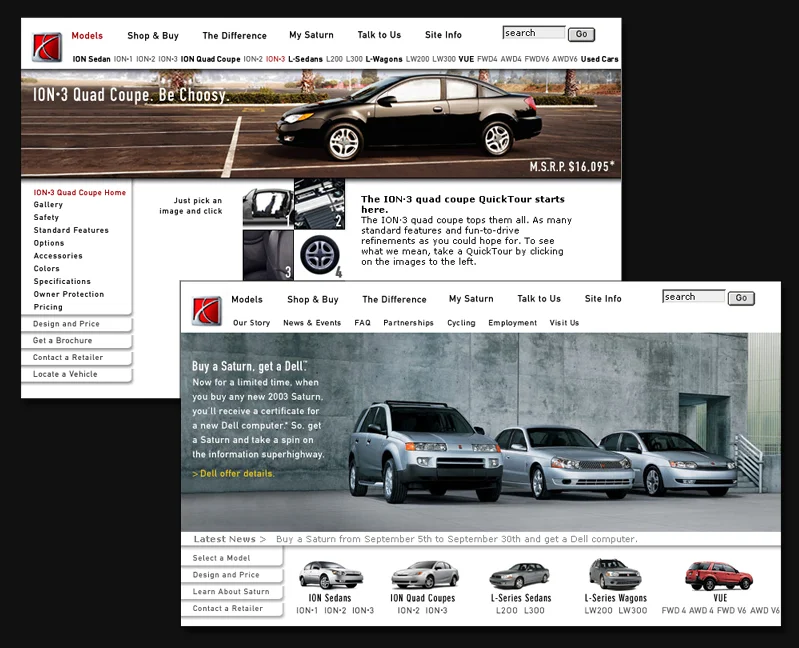Open The Difference in the front window
The image size is (799, 648).
point(394,300)
